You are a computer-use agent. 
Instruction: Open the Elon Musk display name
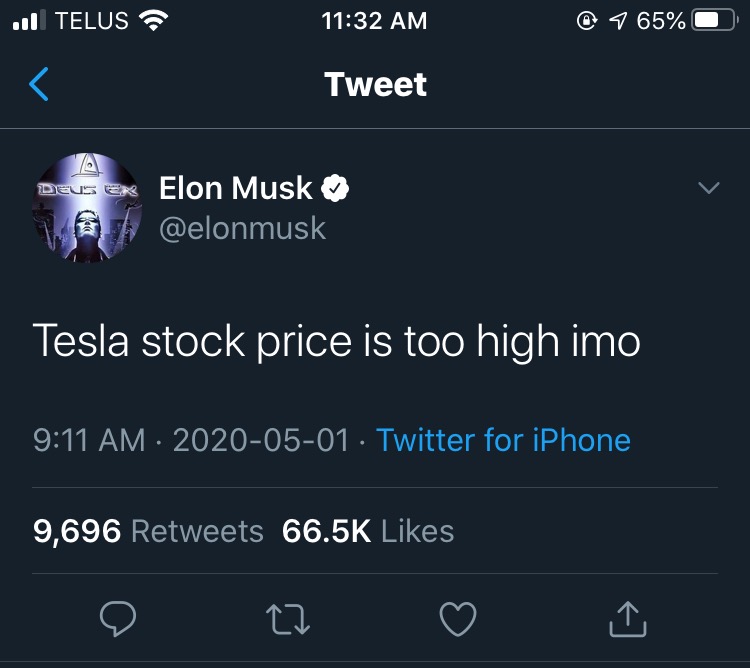coord(236,188)
